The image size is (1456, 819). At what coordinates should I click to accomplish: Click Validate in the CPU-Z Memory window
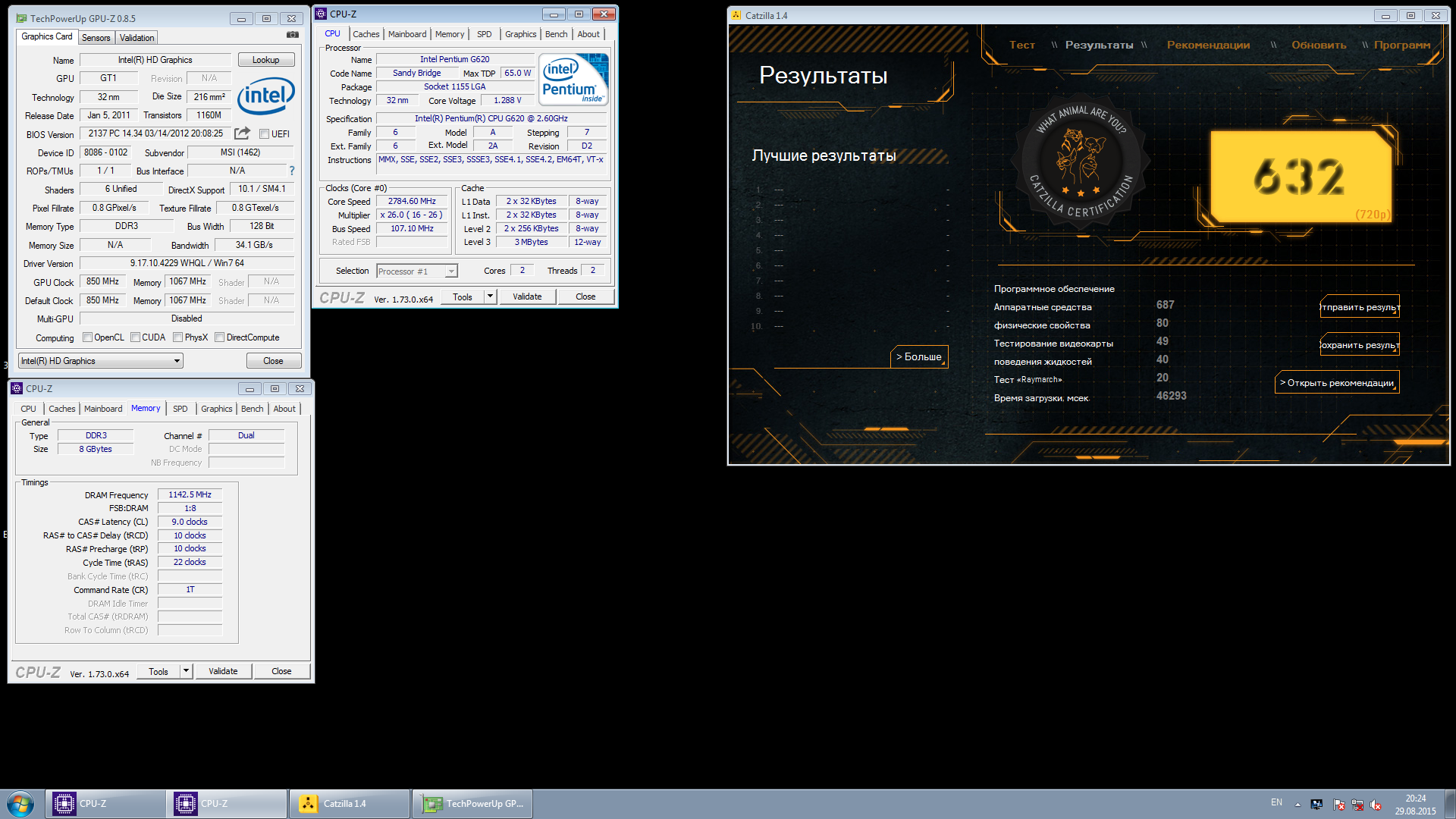(x=223, y=671)
